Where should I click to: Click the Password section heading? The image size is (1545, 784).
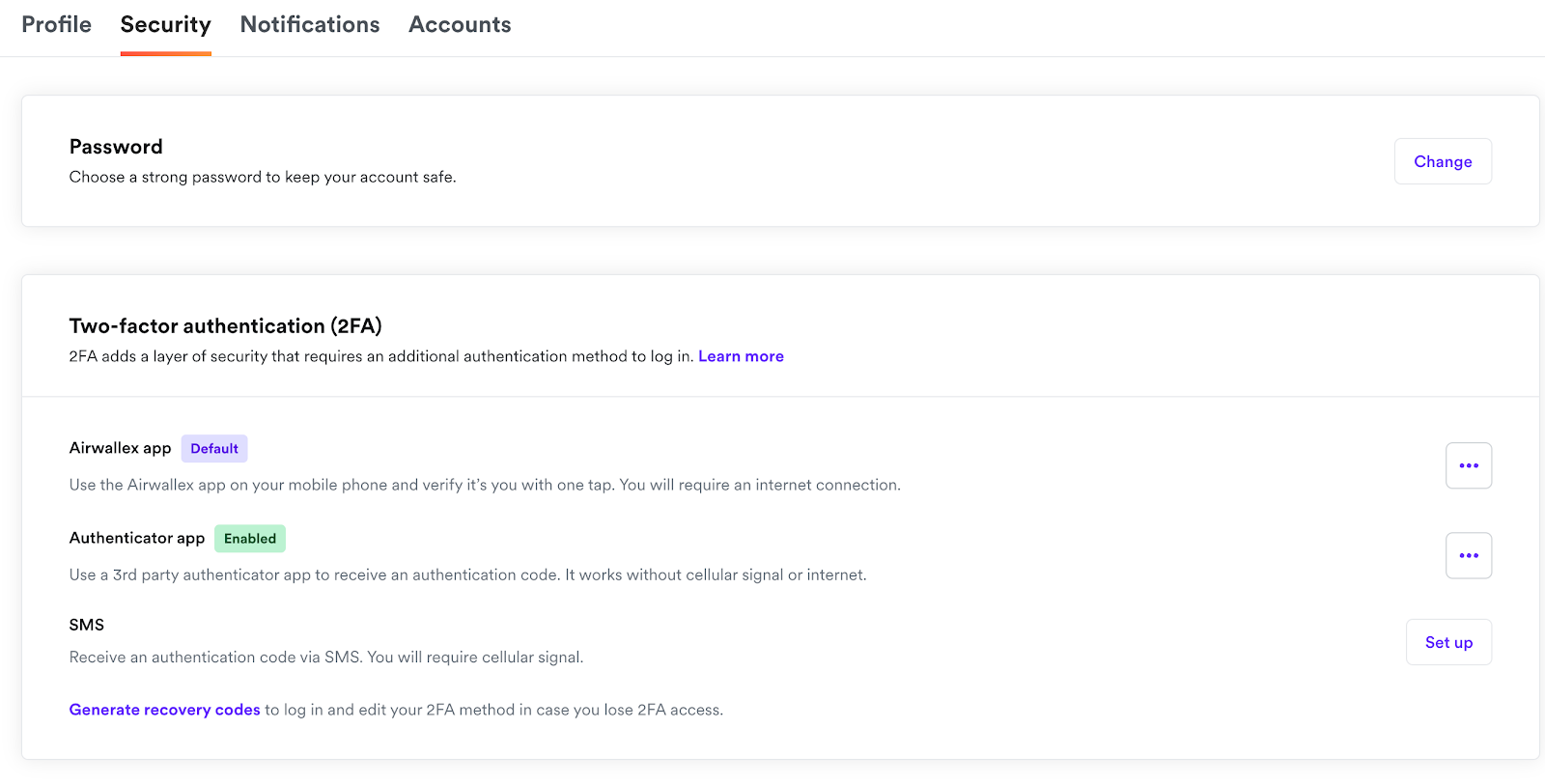pyautogui.click(x=116, y=147)
